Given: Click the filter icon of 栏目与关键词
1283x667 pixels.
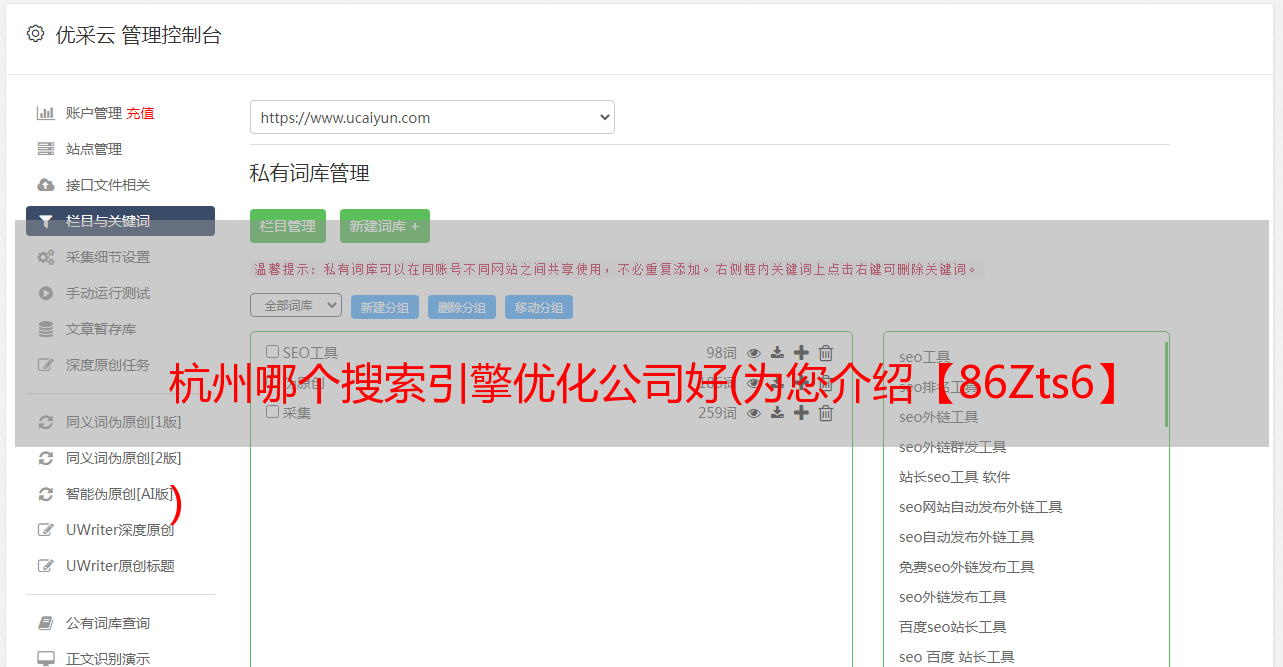Looking at the screenshot, I should (46, 221).
